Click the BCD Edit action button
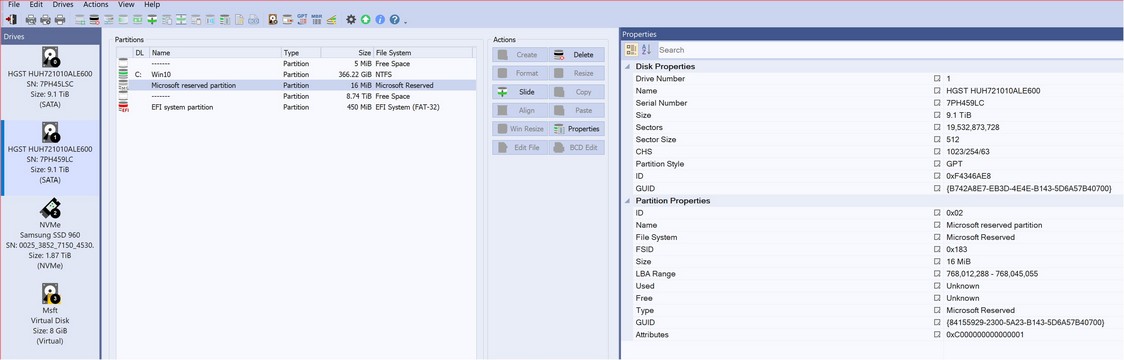 (576, 148)
